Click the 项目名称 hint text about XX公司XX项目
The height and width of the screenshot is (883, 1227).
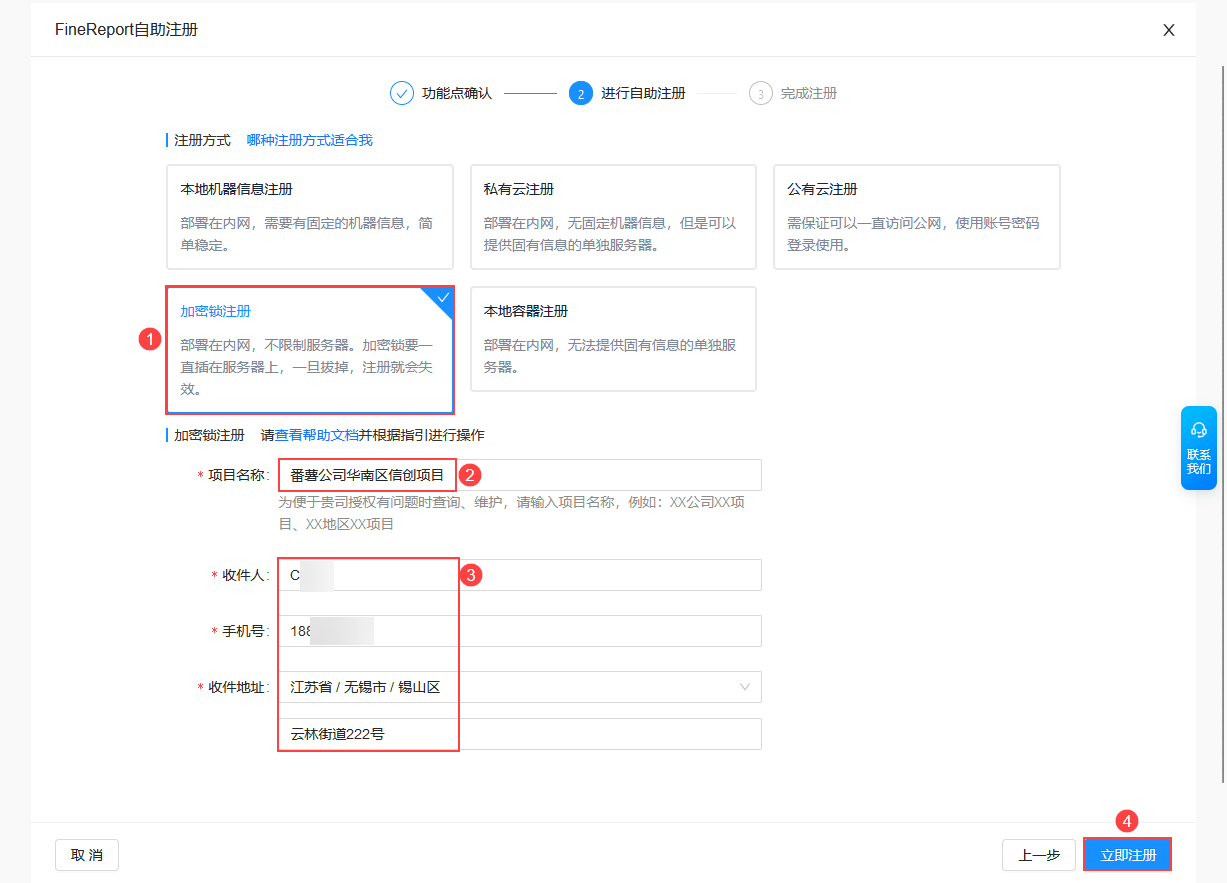(511, 513)
